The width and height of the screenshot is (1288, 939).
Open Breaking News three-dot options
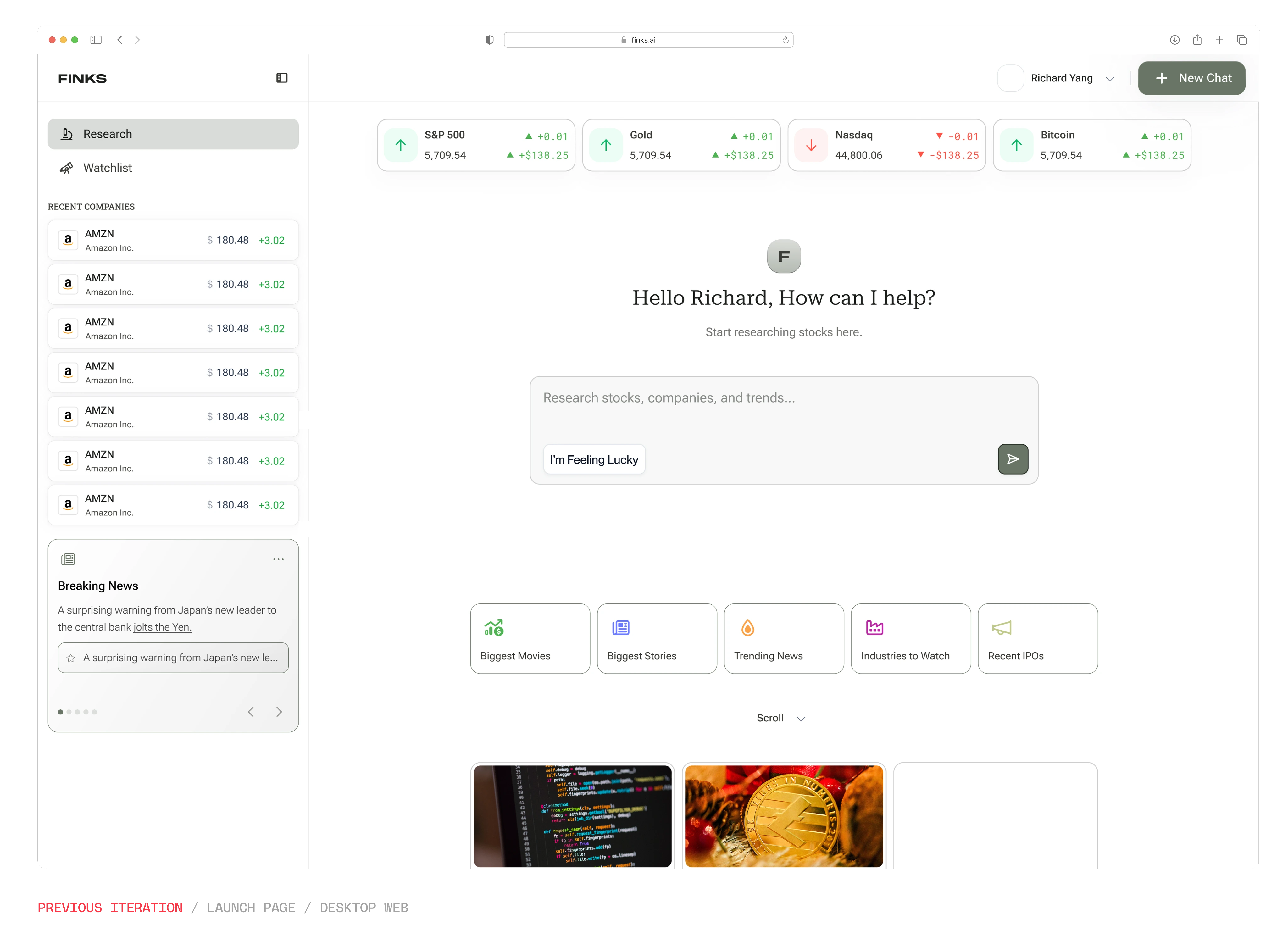click(278, 559)
